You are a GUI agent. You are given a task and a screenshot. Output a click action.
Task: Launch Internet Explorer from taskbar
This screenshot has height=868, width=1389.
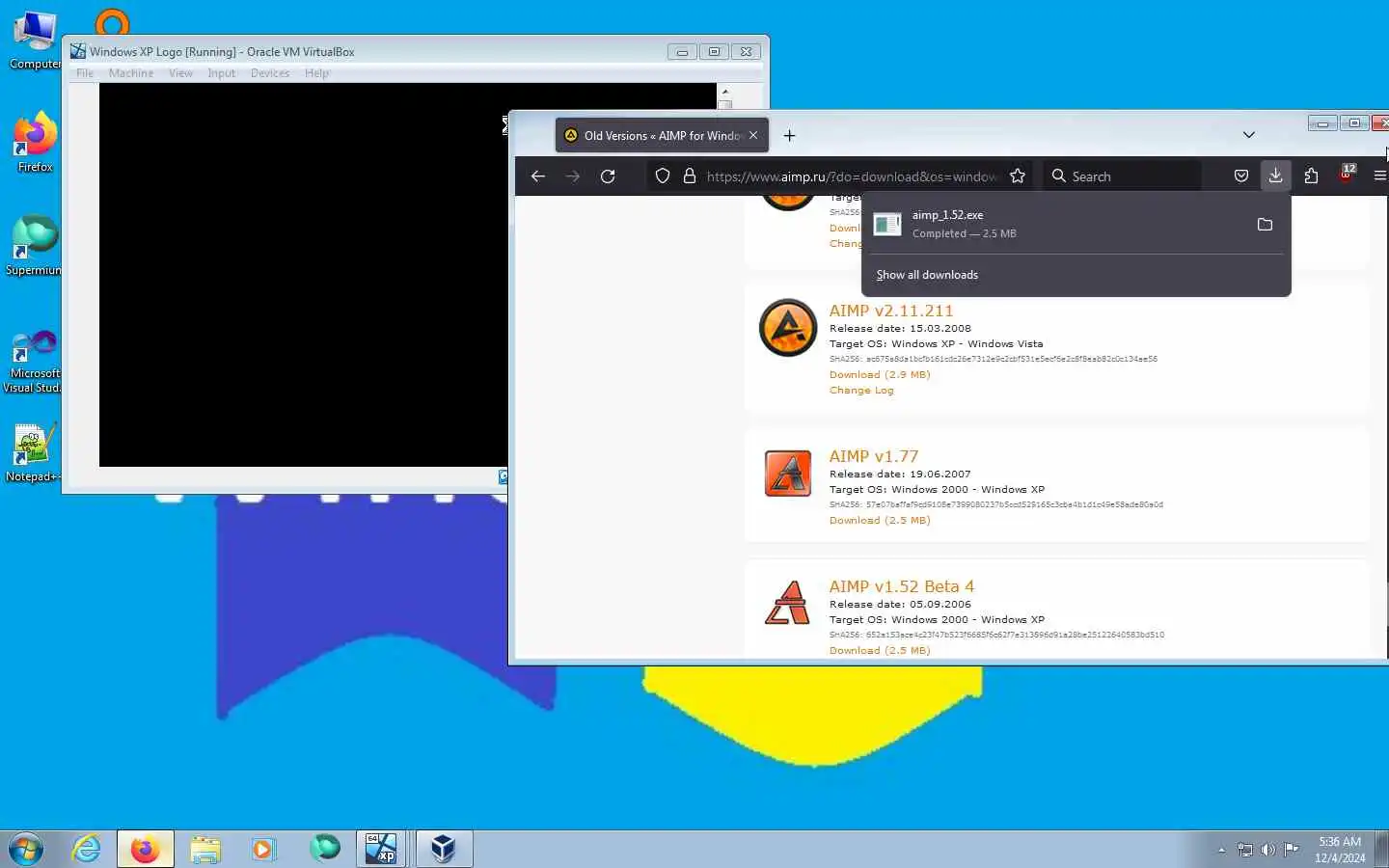click(x=87, y=849)
